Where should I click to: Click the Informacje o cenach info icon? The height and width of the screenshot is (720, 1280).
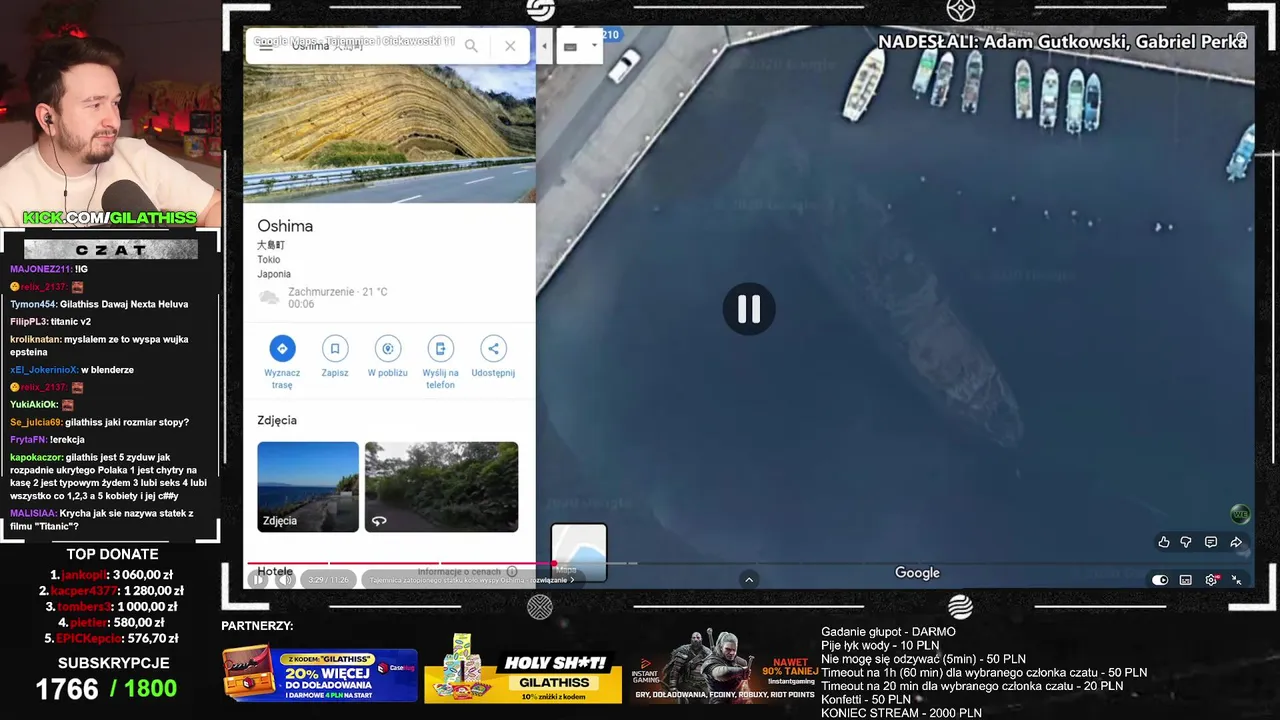[512, 571]
